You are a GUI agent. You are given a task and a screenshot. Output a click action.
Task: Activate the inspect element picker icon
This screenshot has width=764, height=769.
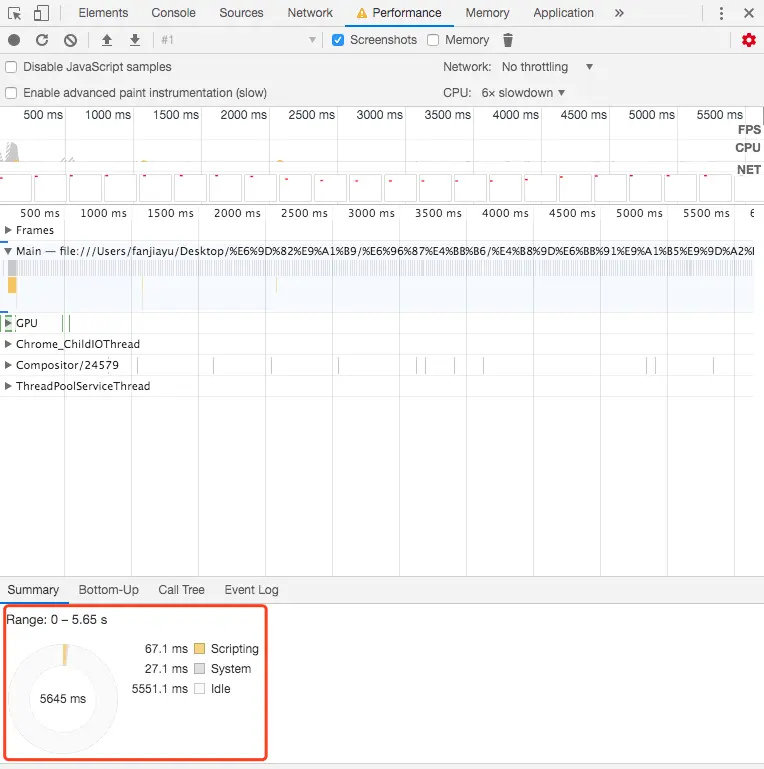[15, 13]
